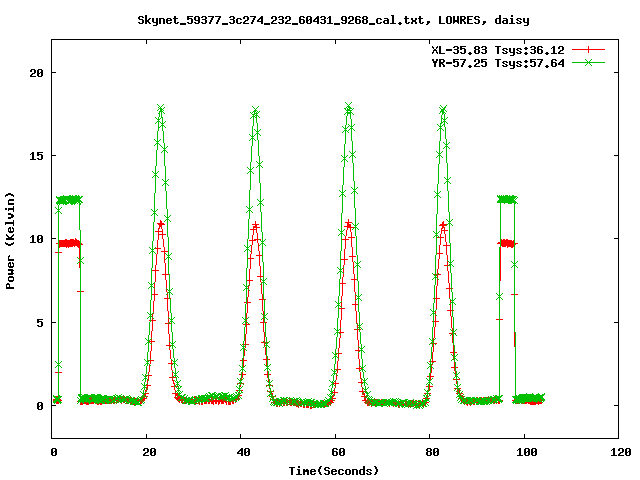
Task: Click the x-axis origin label 0
Action: tap(54, 452)
